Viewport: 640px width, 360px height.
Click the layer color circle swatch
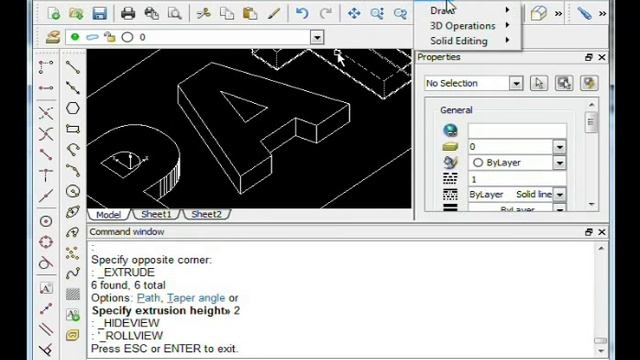coord(127,37)
